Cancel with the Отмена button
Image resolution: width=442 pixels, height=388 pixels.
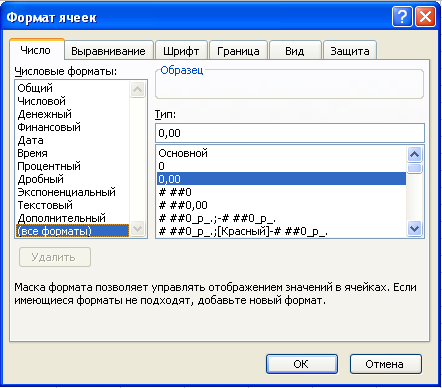(386, 364)
